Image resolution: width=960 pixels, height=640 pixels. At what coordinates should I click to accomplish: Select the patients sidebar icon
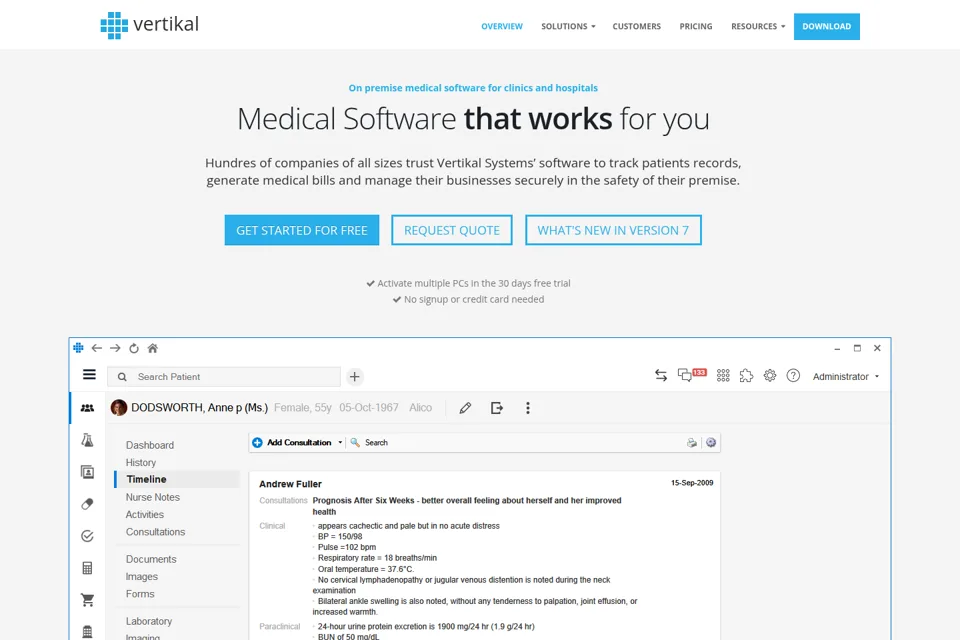point(88,408)
